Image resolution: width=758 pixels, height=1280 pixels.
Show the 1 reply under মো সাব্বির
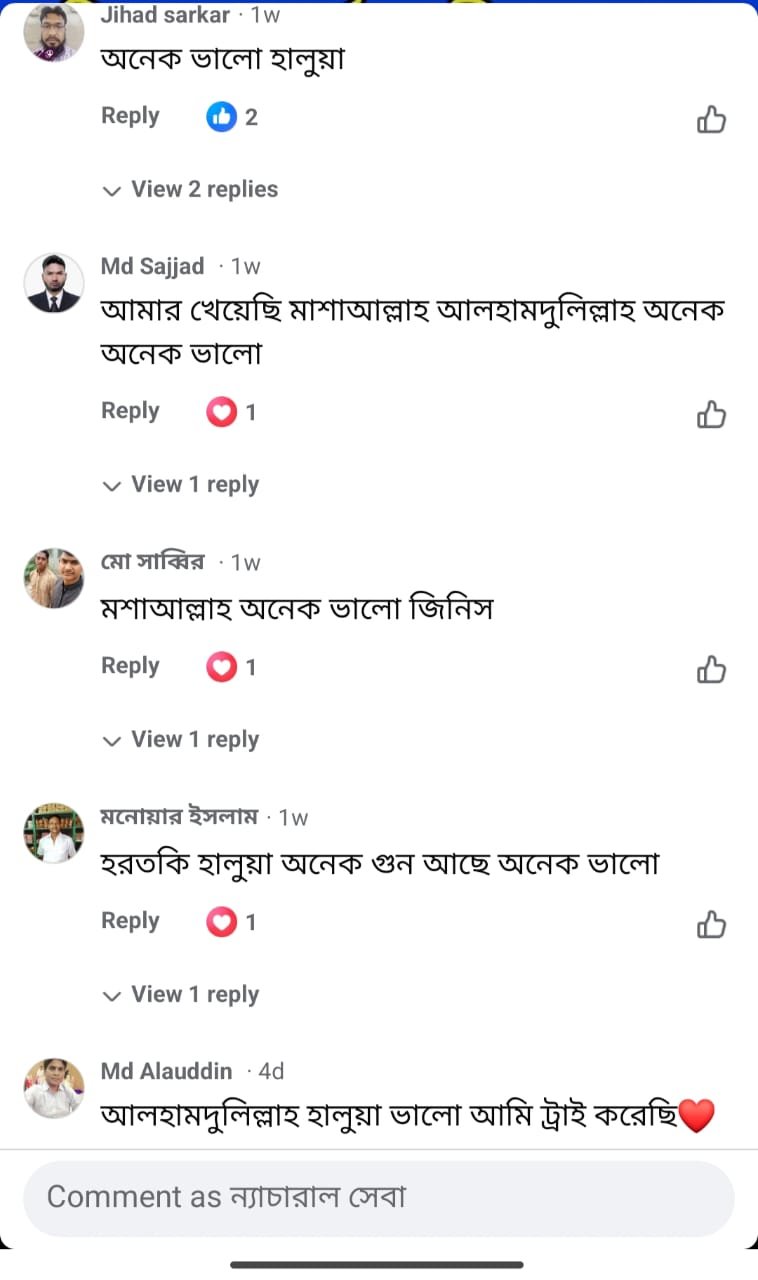tap(182, 740)
